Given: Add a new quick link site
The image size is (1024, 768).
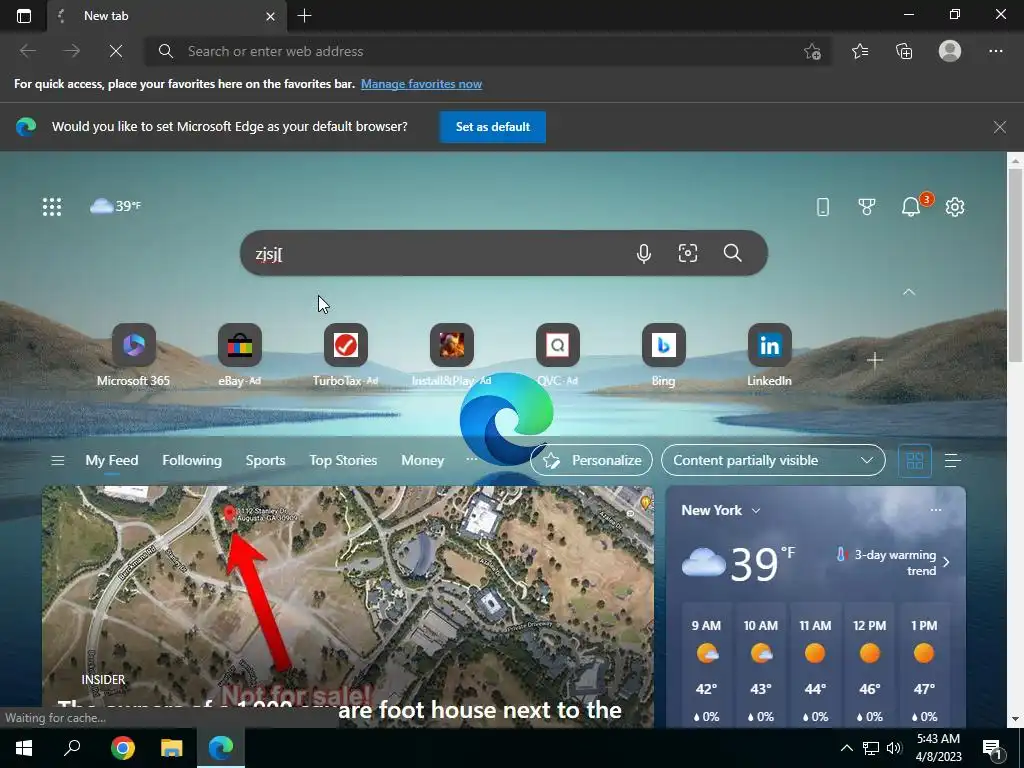Looking at the screenshot, I should [x=875, y=360].
